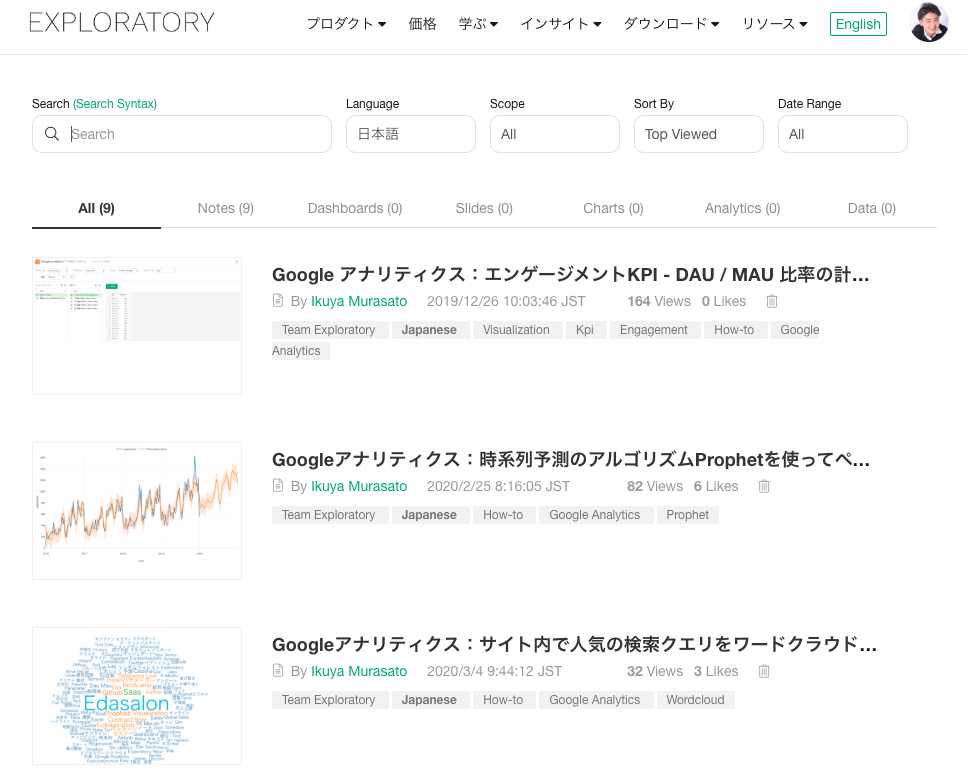Viewport: 977px width, 774px height.
Task: Focus the Search input field
Action: click(x=182, y=134)
